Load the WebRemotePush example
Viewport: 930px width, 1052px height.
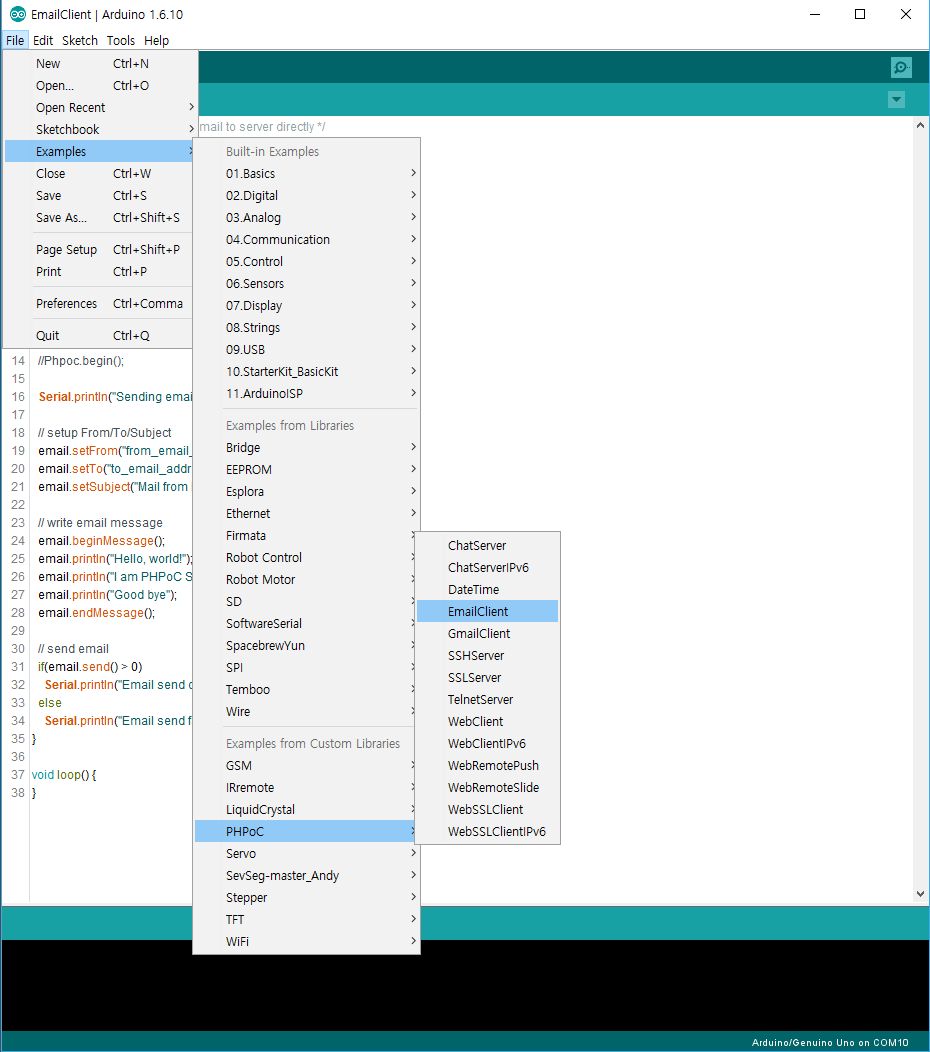tap(488, 766)
